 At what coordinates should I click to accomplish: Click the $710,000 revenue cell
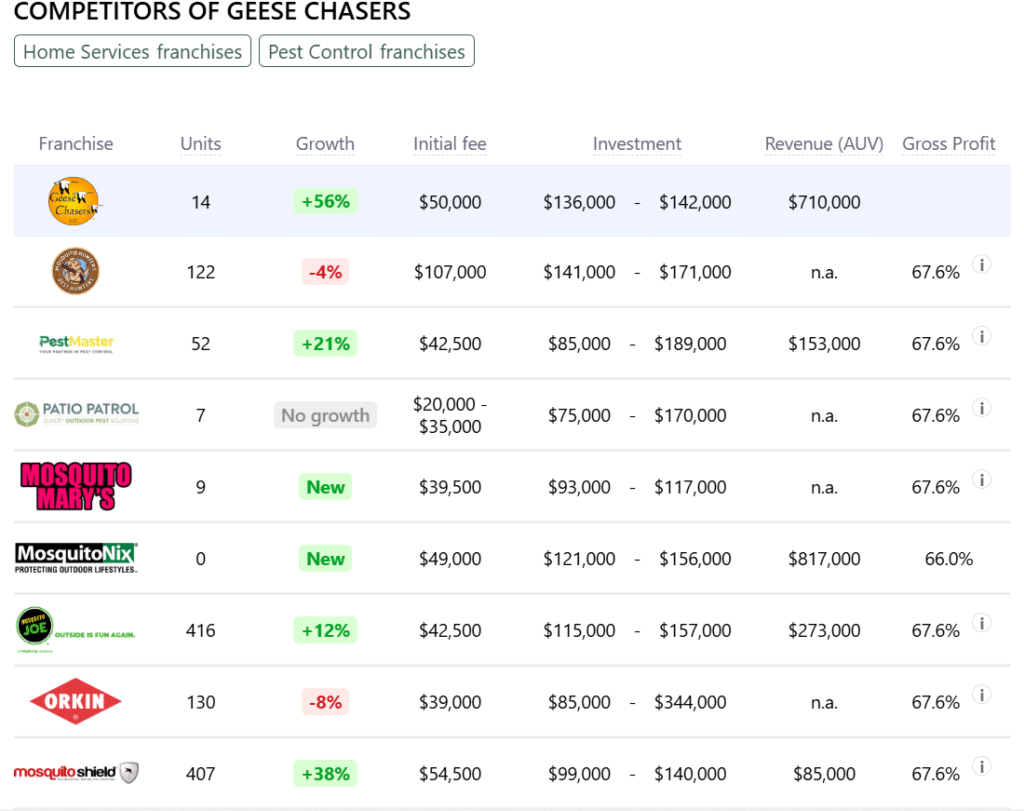[x=824, y=202]
